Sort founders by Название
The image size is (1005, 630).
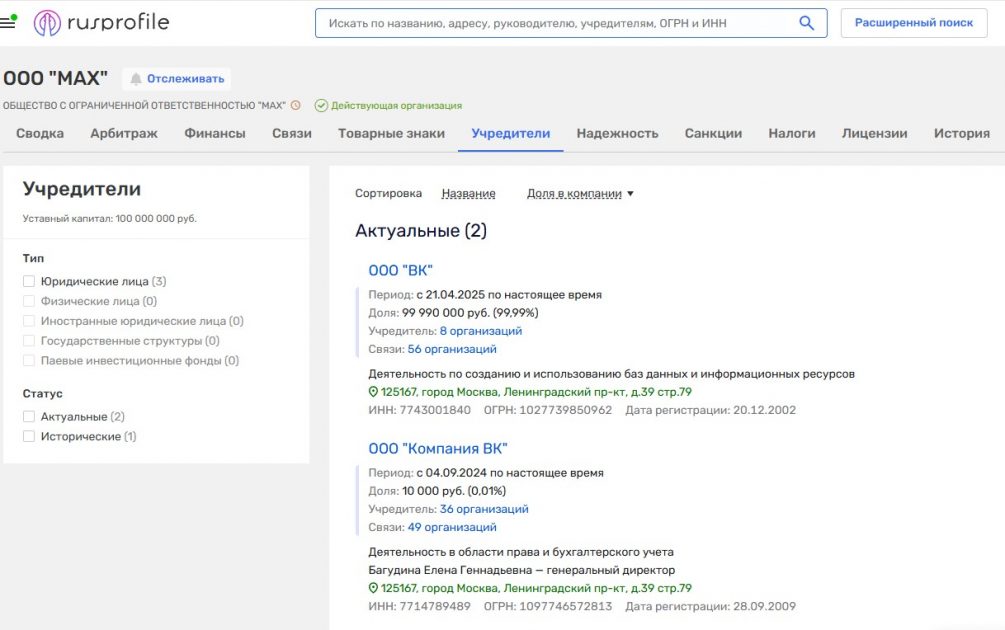pos(468,194)
